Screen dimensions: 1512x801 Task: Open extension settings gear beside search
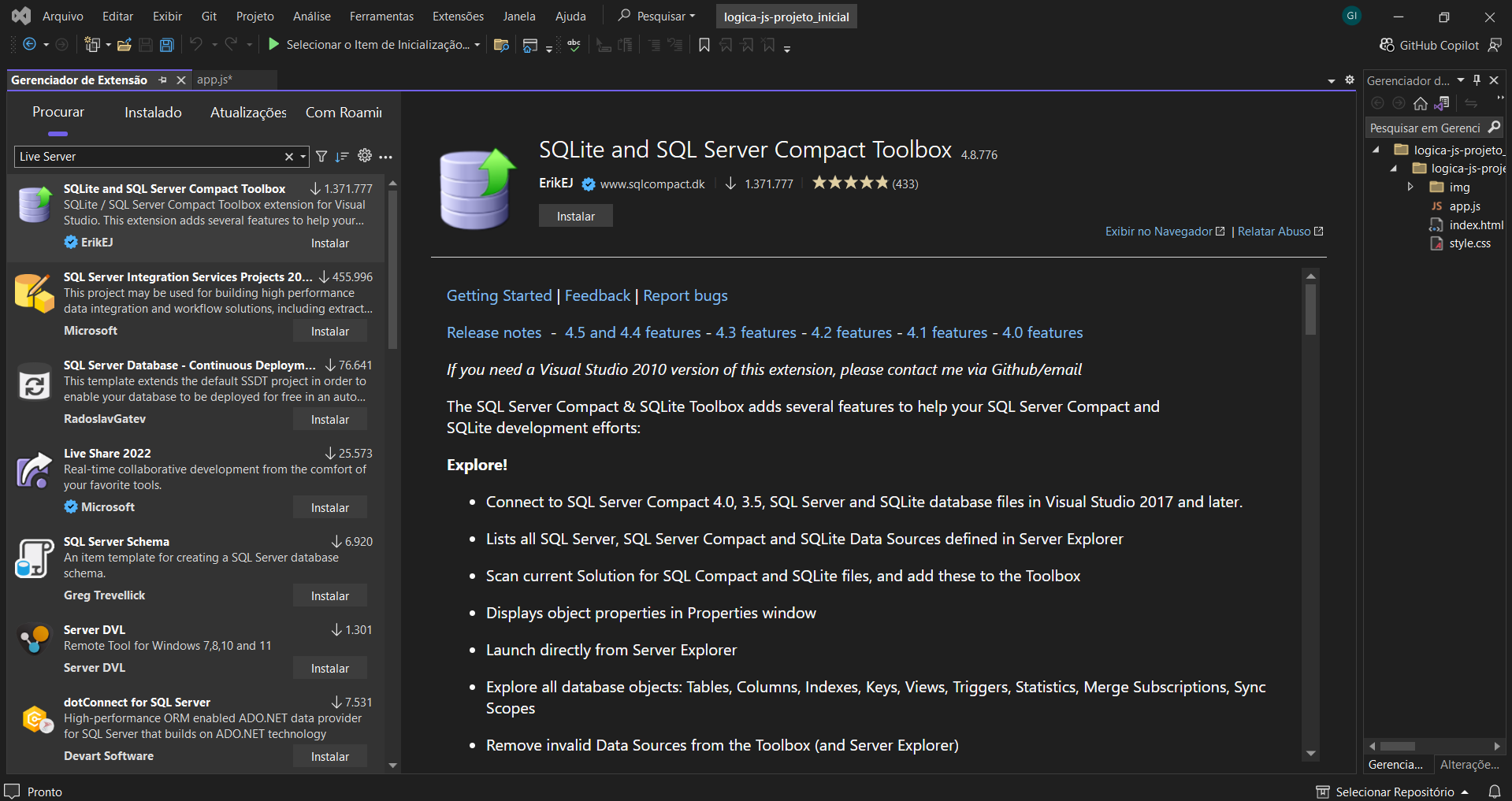point(365,156)
